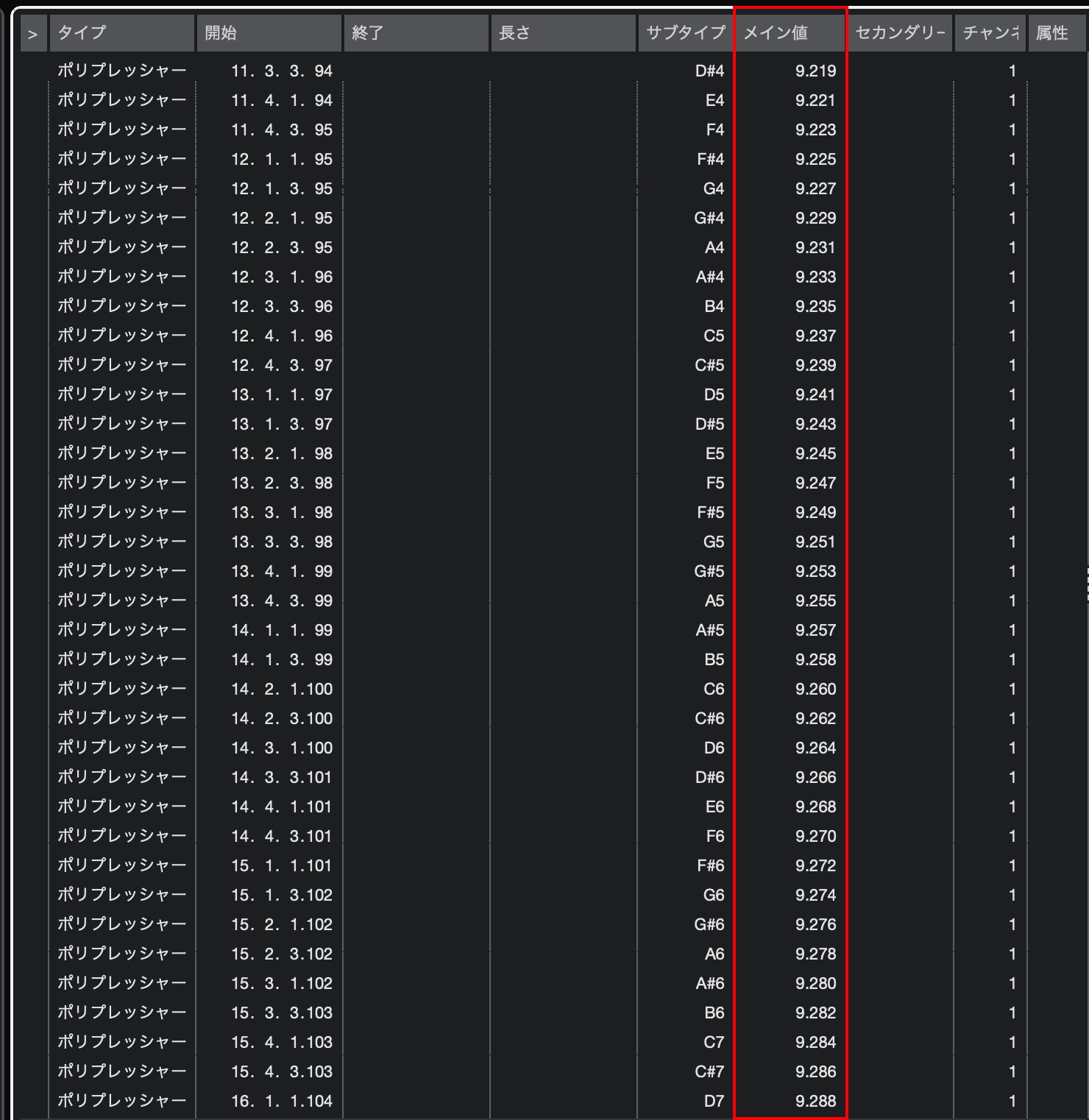
Task: Click the セカンダリー column header
Action: [x=901, y=33]
